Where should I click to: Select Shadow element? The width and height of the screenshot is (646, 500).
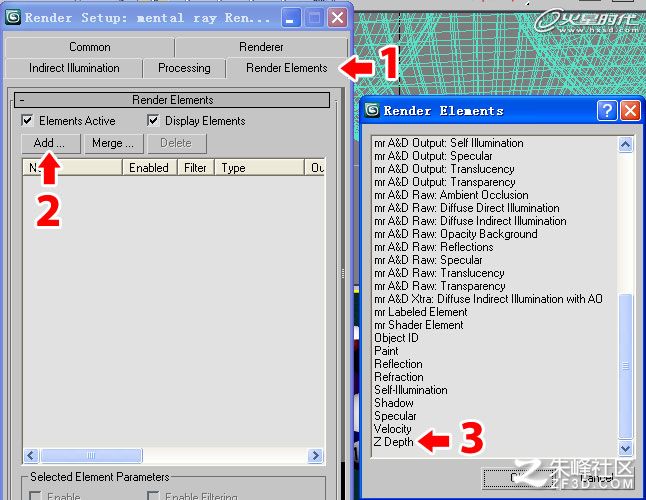click(393, 403)
